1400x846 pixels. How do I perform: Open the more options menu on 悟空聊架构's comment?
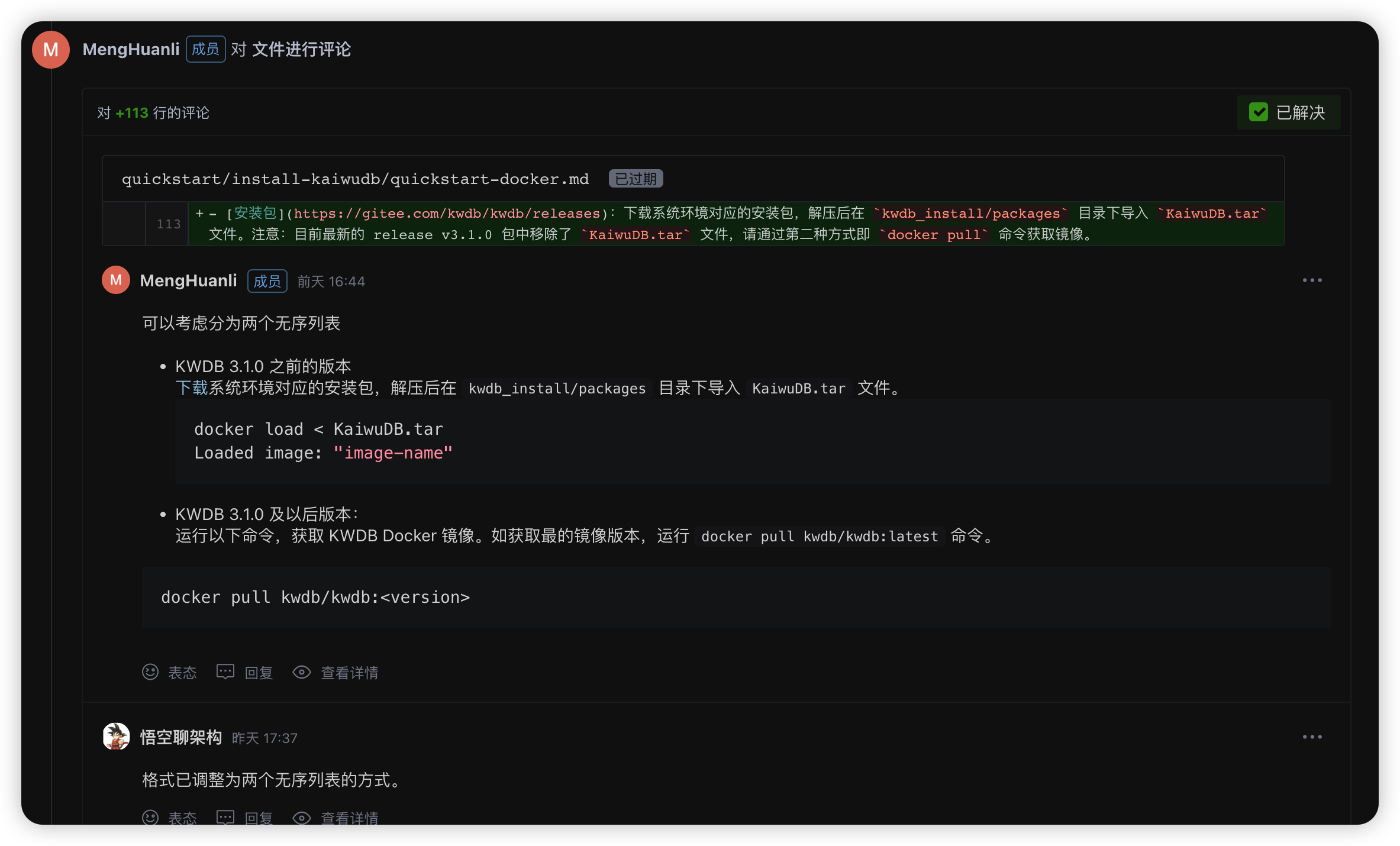1313,737
